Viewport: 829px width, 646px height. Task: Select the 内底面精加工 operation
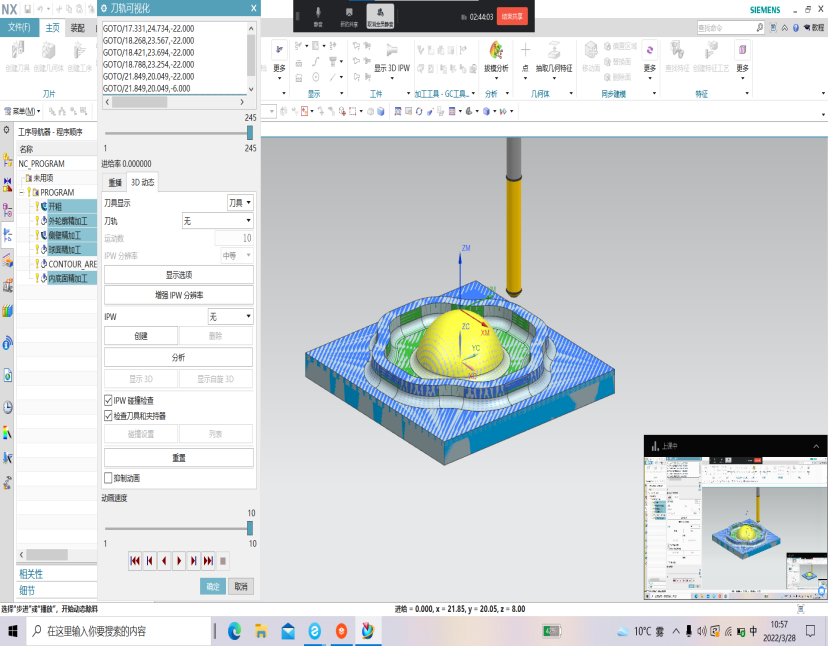pos(68,278)
